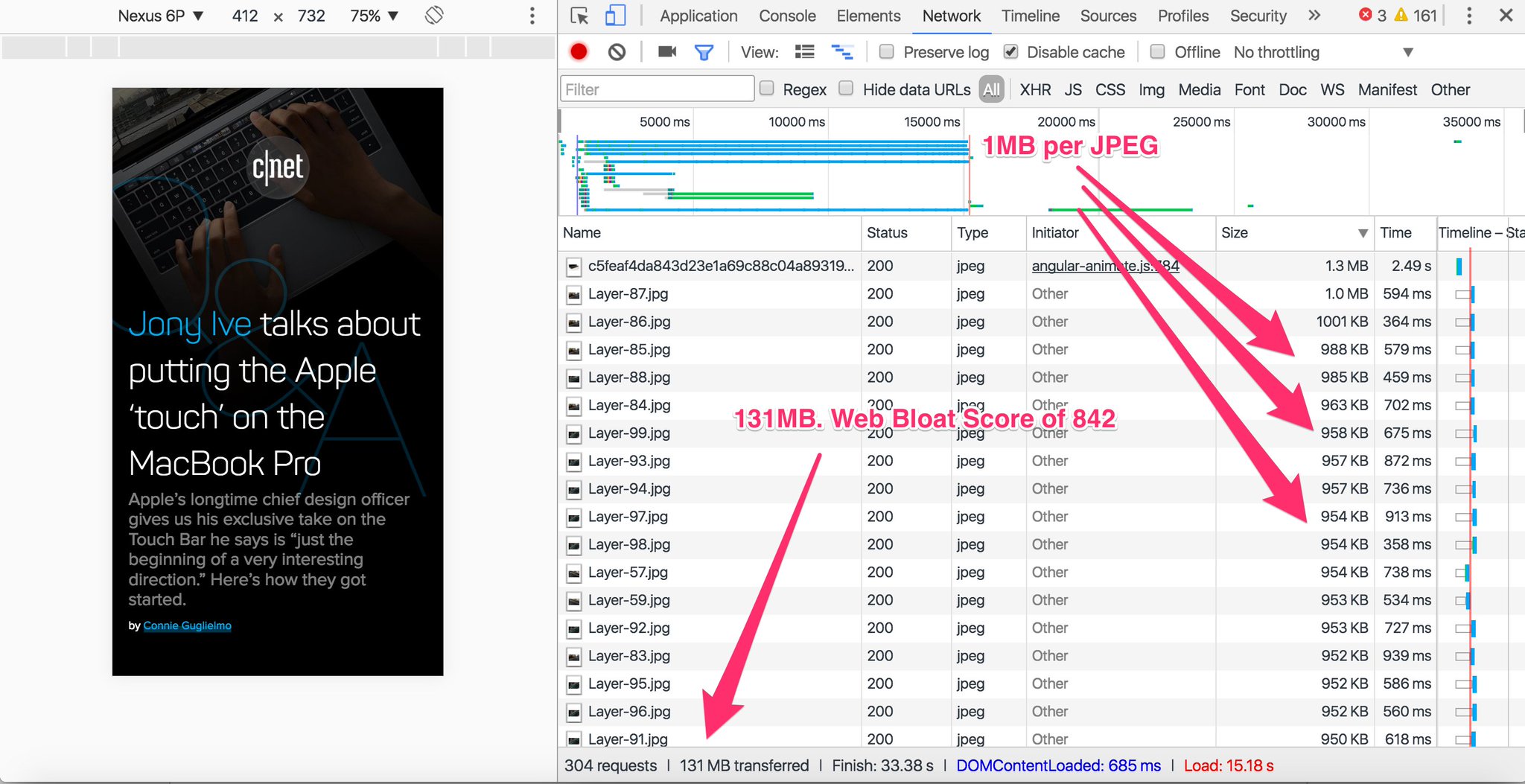Screen dimensions: 1525x784
Task: Sort by the Time column header
Action: (1404, 232)
